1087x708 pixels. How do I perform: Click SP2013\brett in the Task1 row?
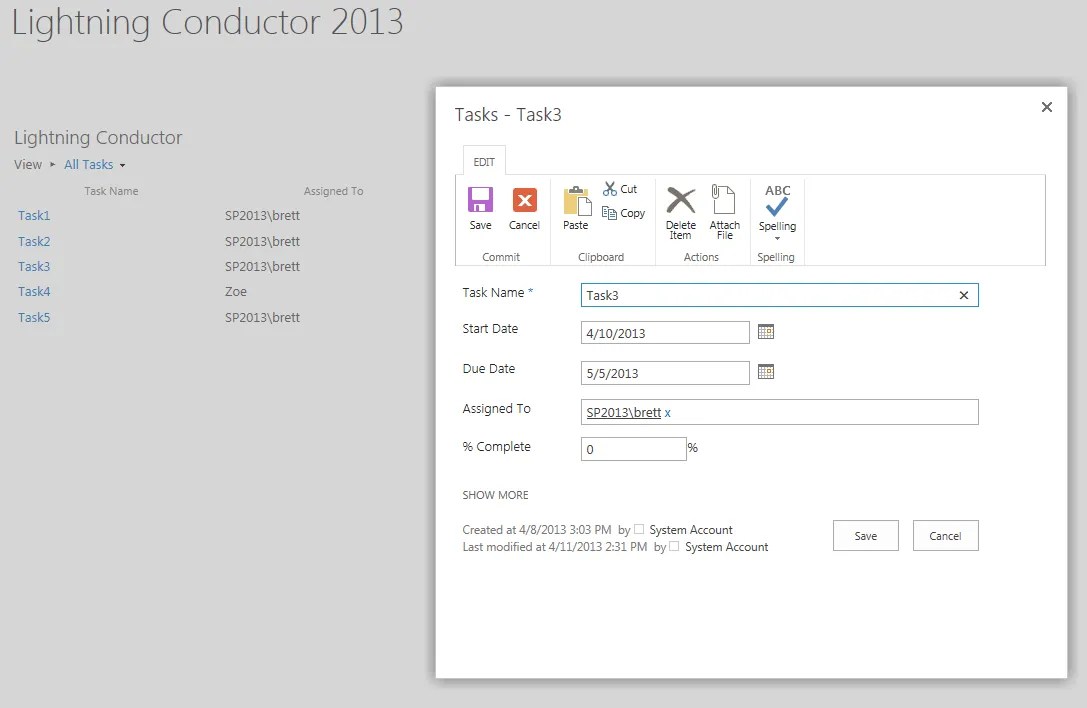pos(262,216)
